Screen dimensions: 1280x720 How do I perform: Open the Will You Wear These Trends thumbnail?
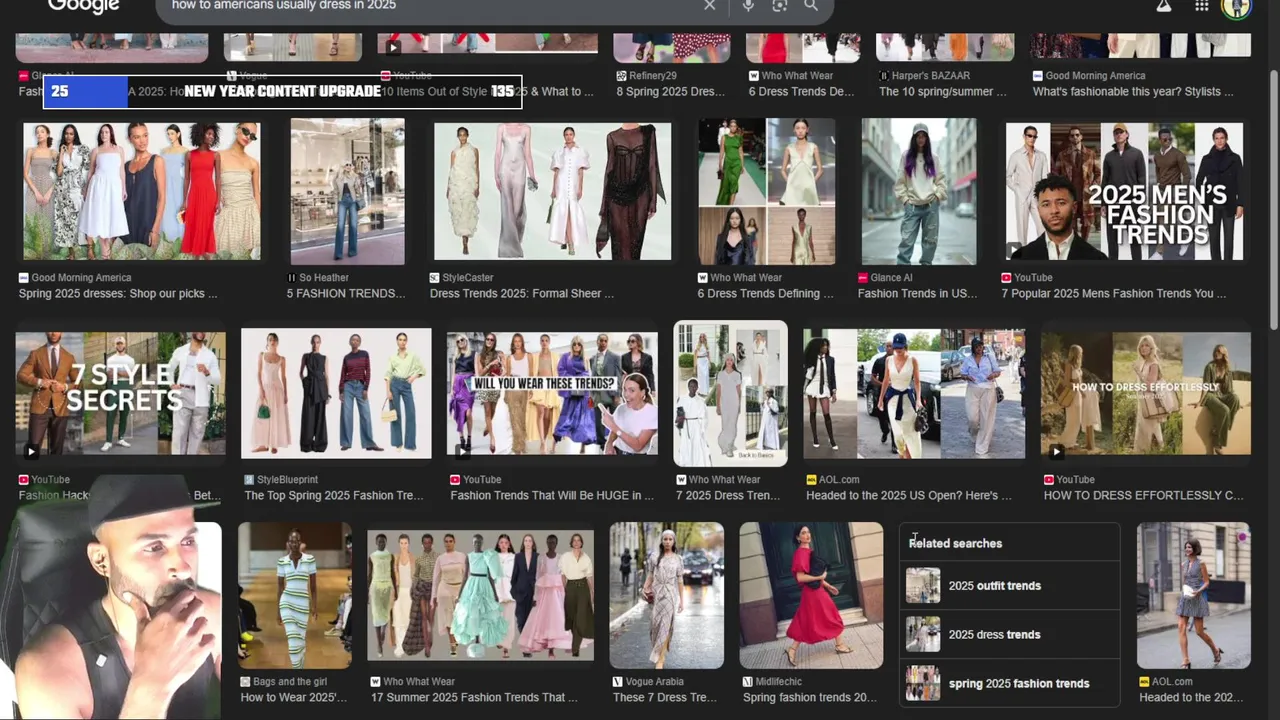(x=552, y=394)
